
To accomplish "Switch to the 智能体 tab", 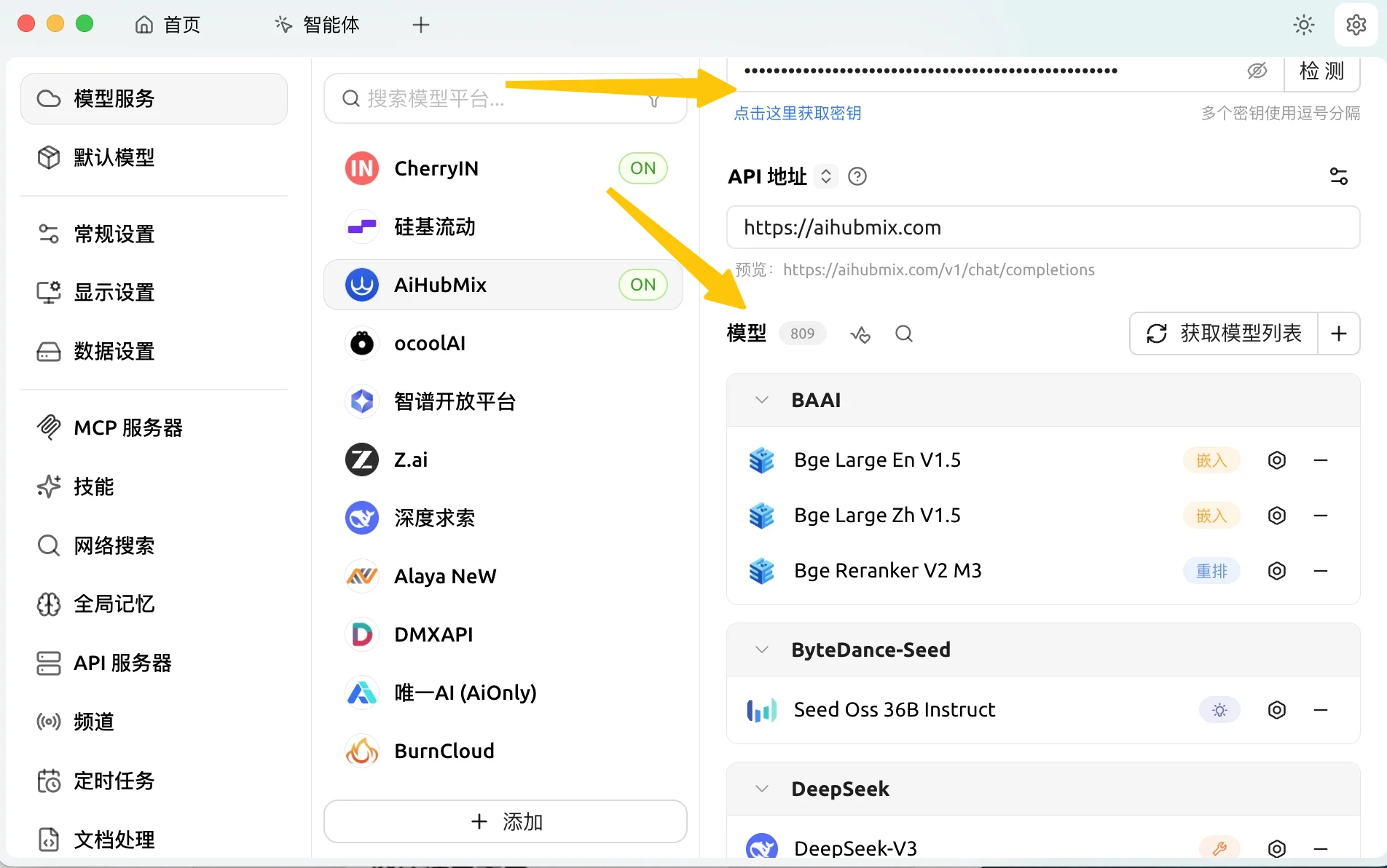I will click(x=317, y=25).
